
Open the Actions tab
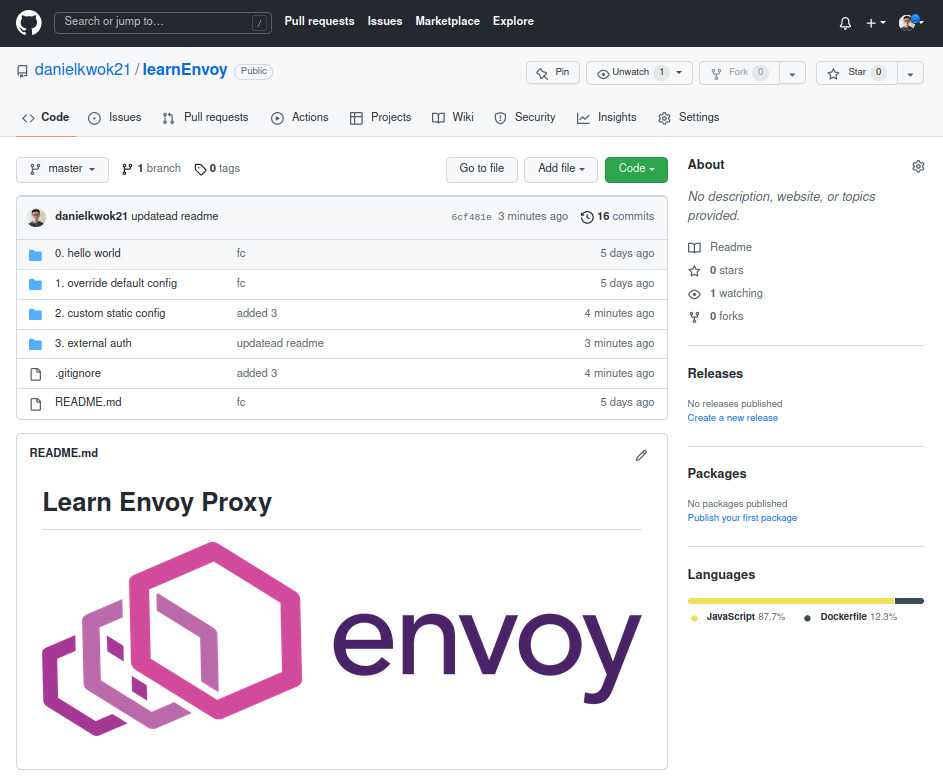coord(299,117)
